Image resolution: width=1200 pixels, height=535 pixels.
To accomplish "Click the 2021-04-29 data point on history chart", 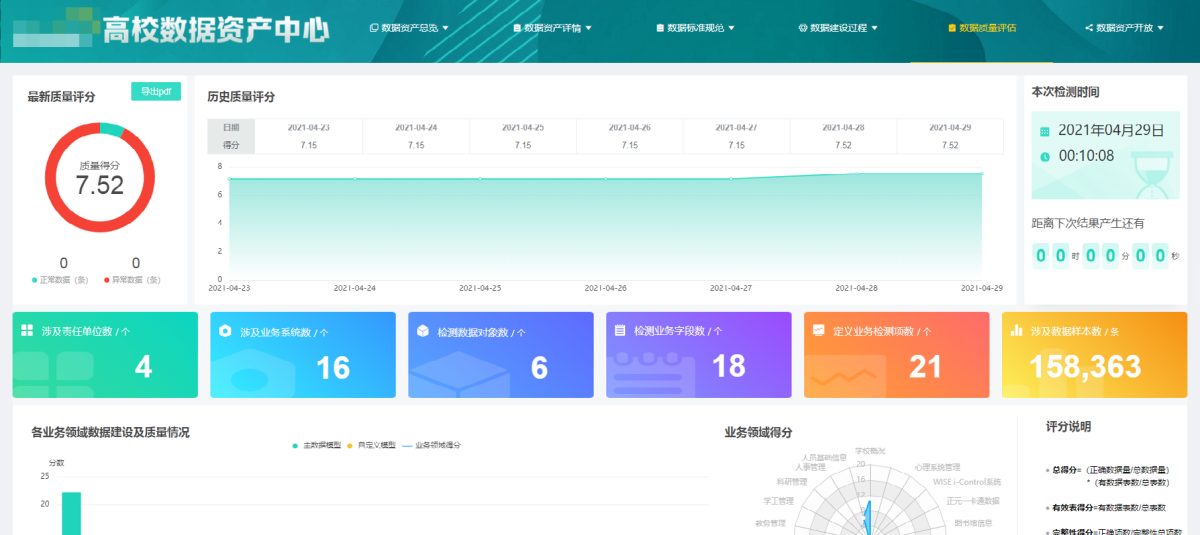I will [x=982, y=174].
